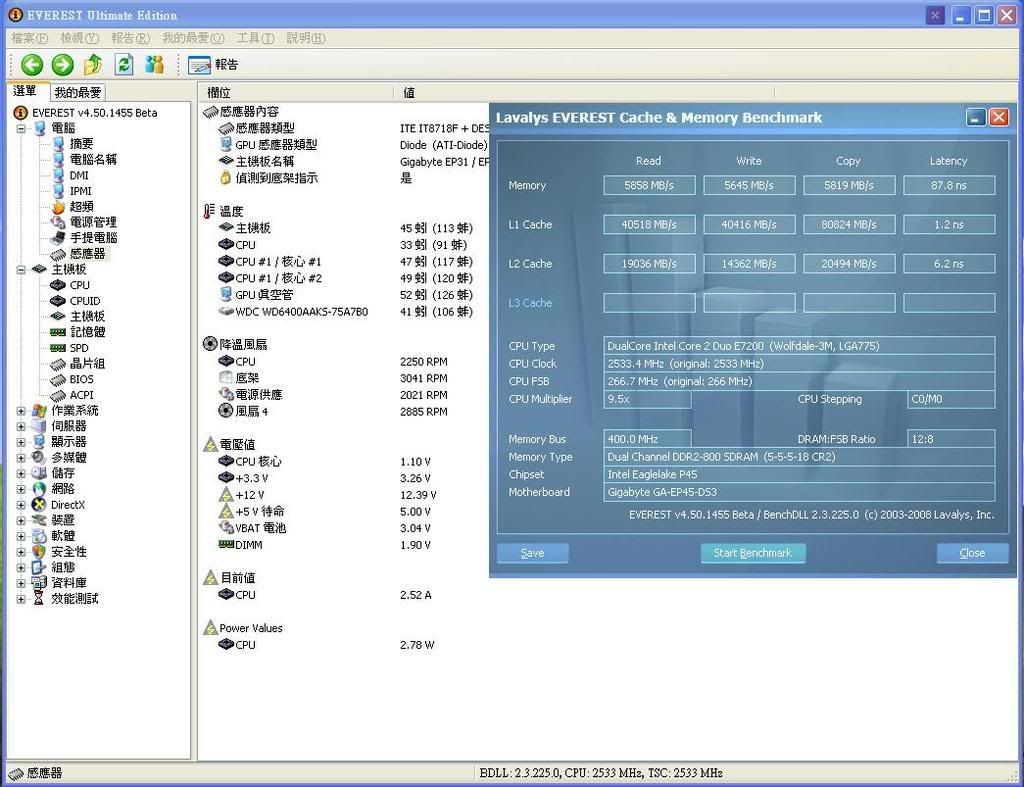Open the 說明(H) menu

[x=306, y=38]
